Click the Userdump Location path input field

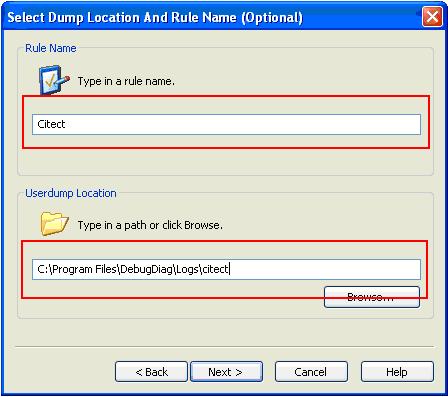pyautogui.click(x=226, y=269)
